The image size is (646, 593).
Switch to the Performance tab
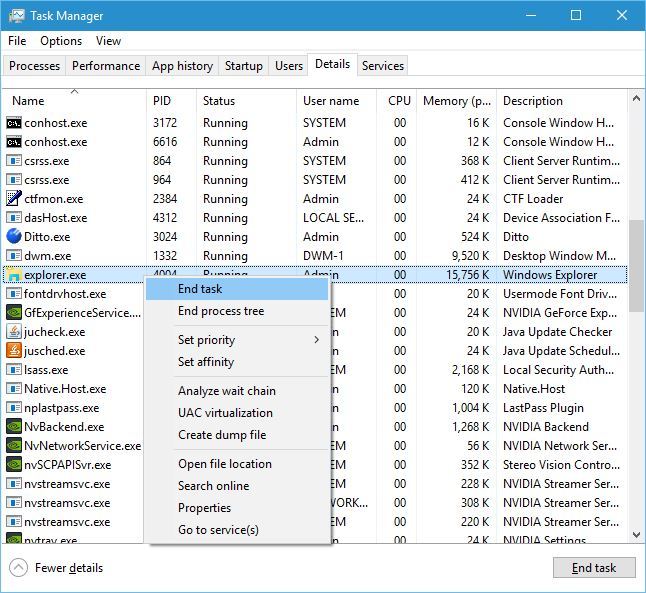point(106,66)
